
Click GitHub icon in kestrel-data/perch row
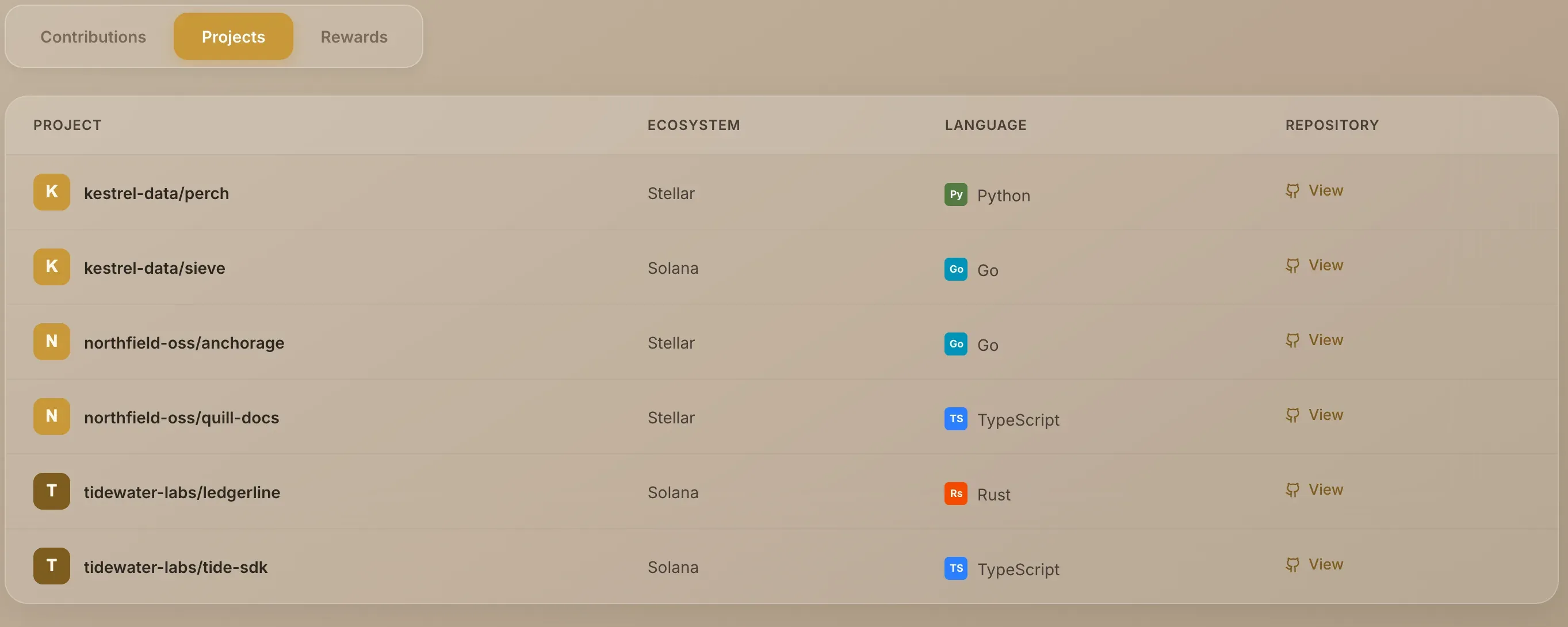tap(1292, 191)
